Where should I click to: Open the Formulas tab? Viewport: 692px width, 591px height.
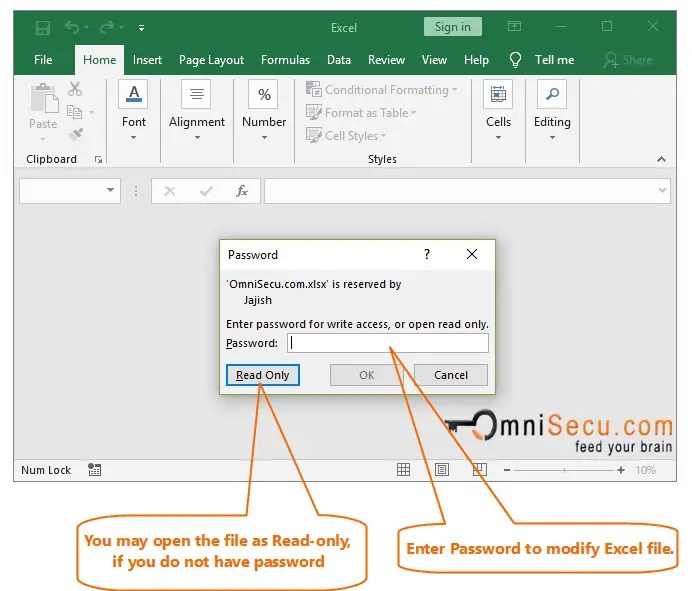(x=285, y=60)
